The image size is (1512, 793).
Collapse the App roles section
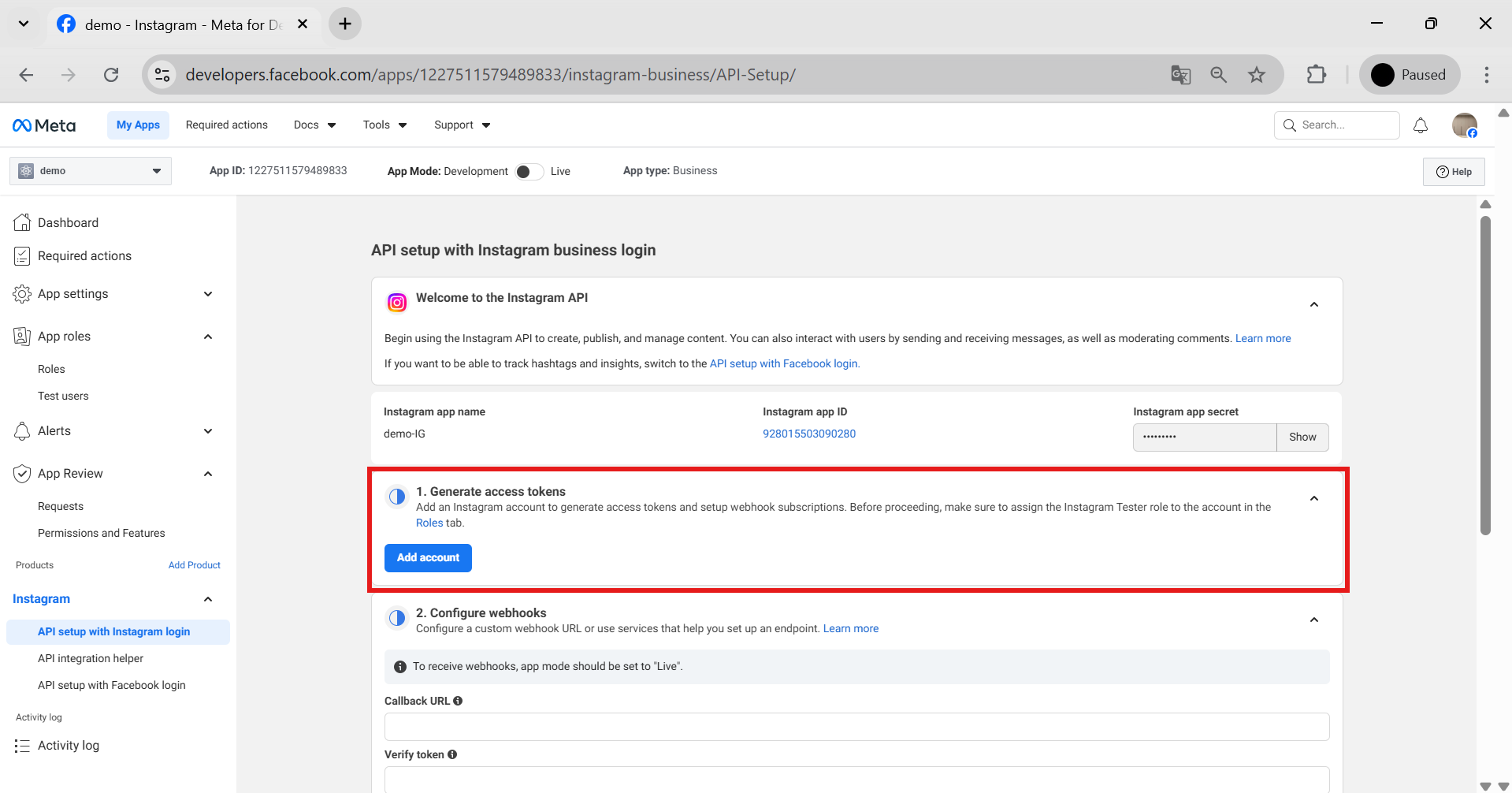[208, 337]
